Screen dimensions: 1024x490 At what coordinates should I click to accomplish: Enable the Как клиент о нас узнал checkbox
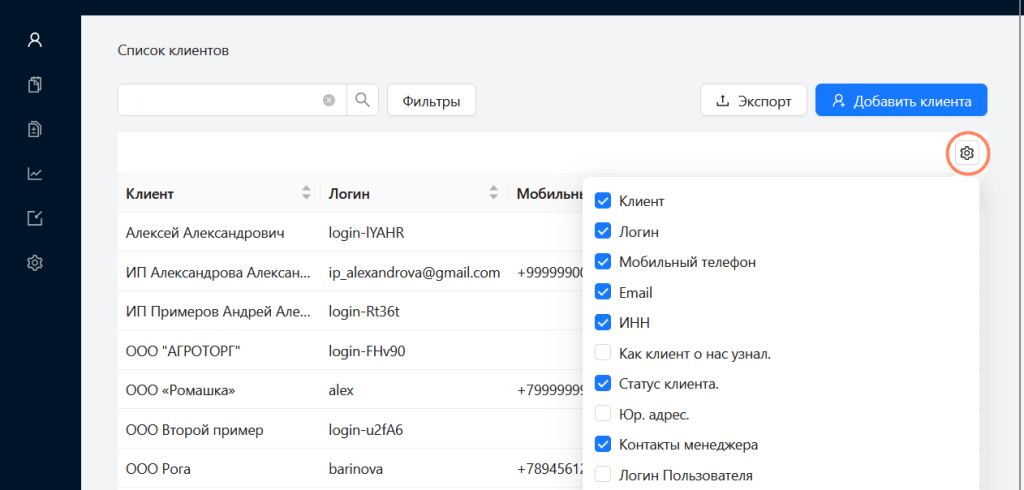click(x=603, y=353)
